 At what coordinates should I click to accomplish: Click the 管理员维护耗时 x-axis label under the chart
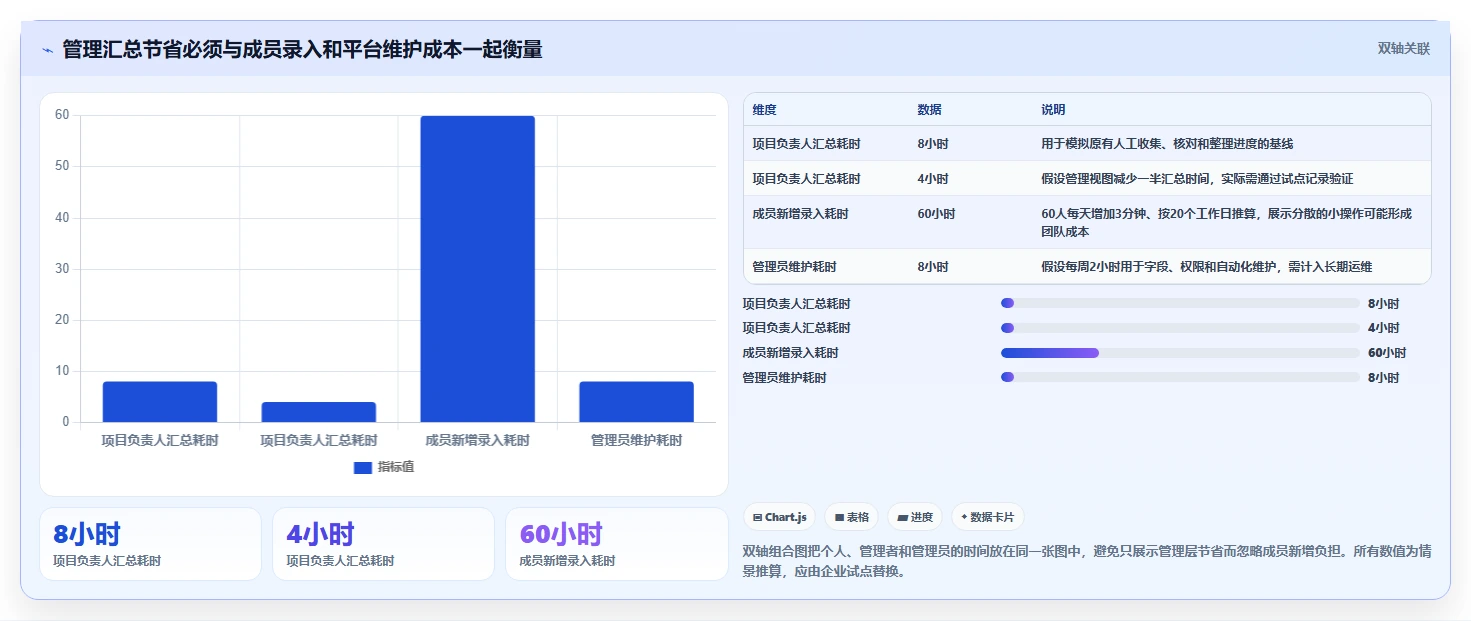[x=636, y=440]
